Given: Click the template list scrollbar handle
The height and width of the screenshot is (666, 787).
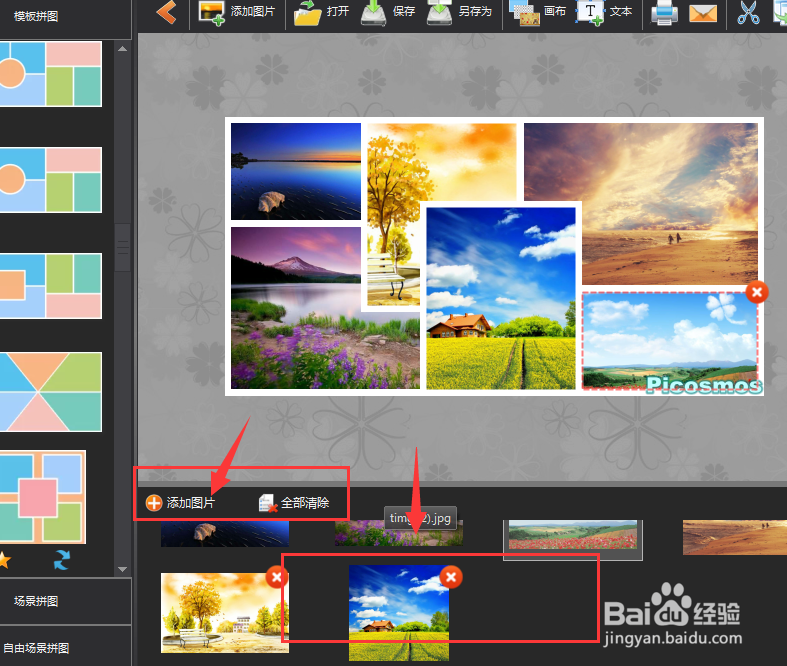Looking at the screenshot, I should 122,247.
